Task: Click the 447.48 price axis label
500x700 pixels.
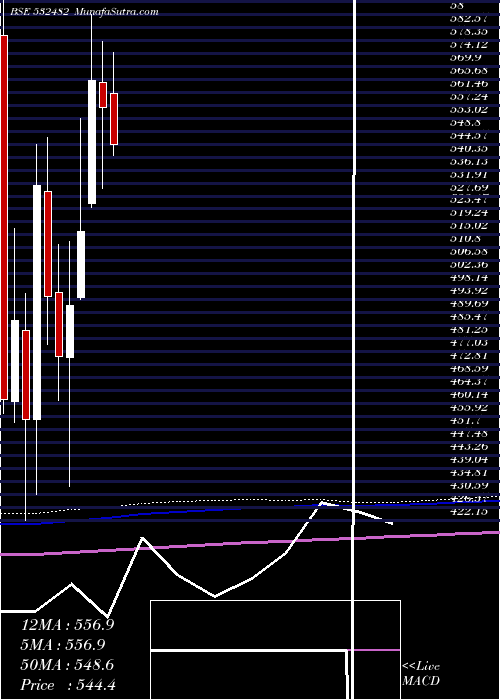Action: 469,433
